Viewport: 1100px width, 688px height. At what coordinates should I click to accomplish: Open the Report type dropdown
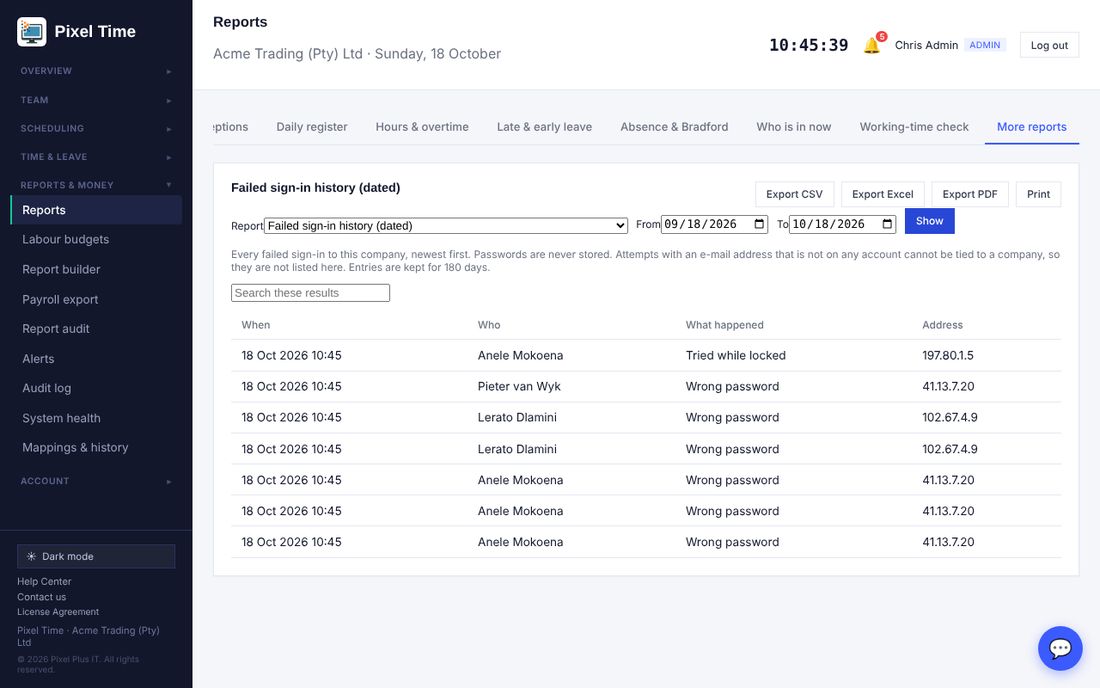(445, 225)
